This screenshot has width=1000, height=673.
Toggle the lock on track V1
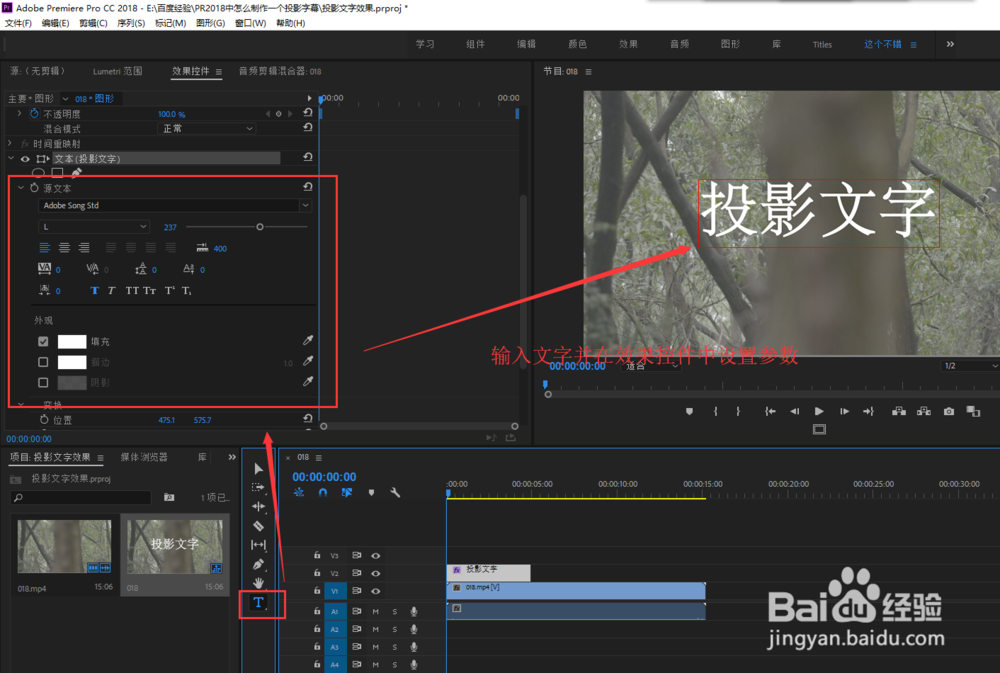tap(317, 591)
